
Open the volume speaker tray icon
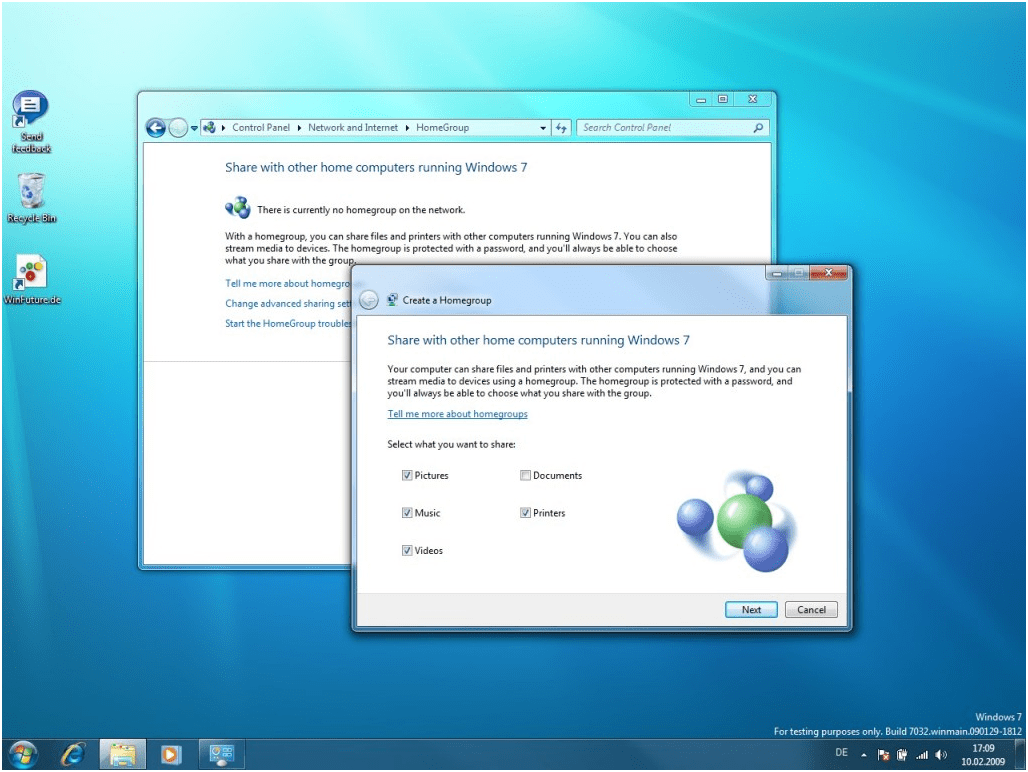[x=941, y=755]
